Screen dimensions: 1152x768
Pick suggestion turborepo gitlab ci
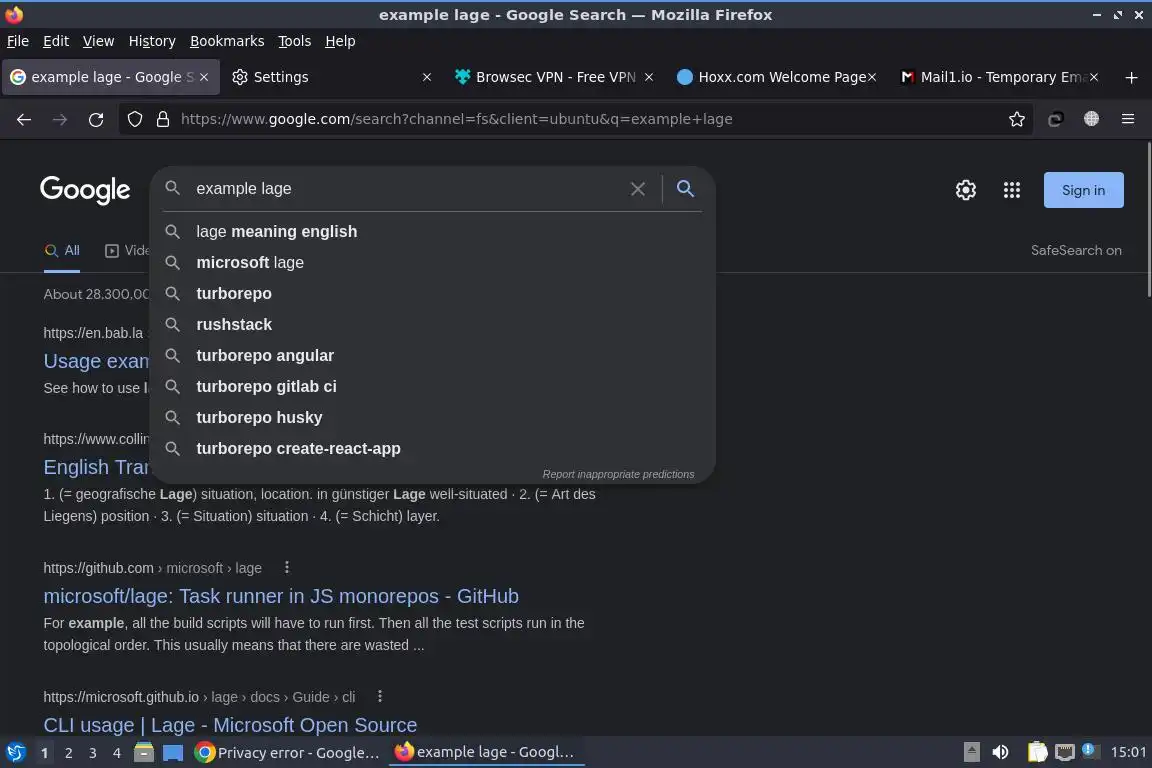[432, 387]
